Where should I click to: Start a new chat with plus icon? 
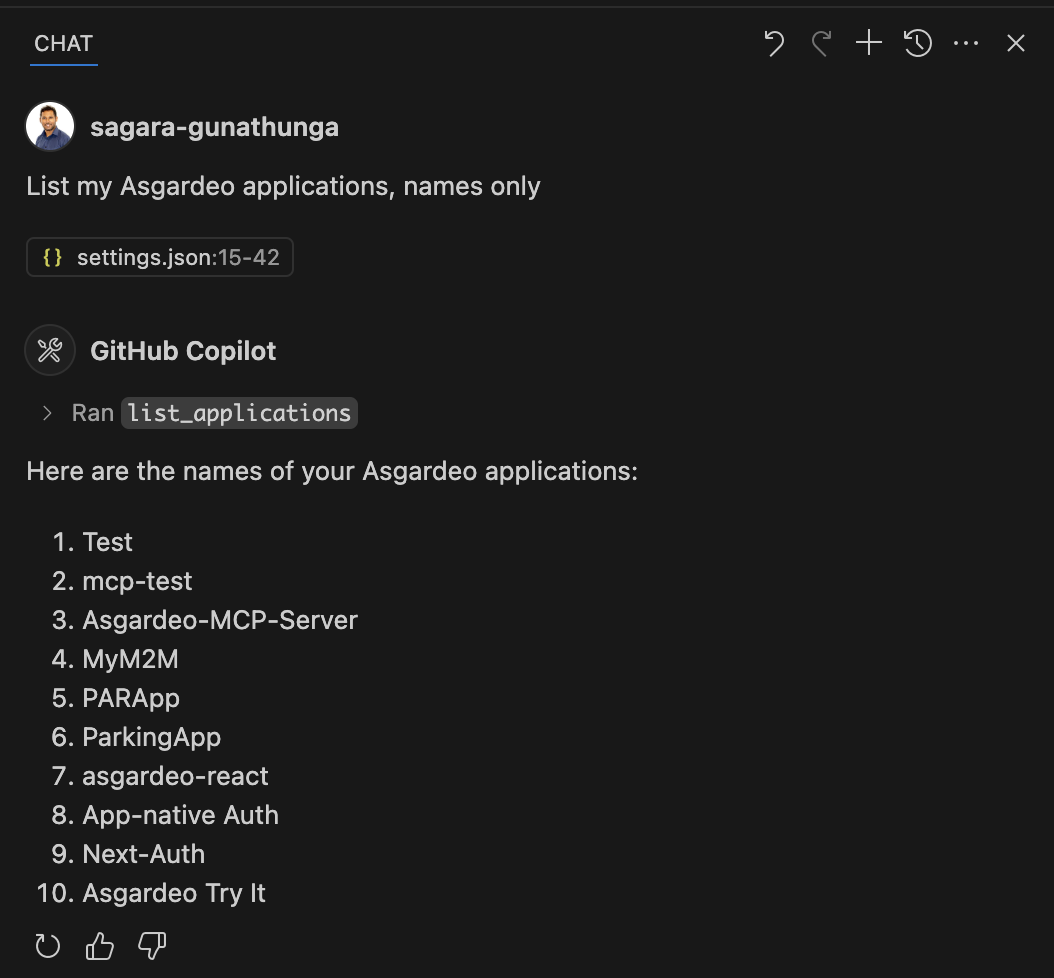[868, 42]
